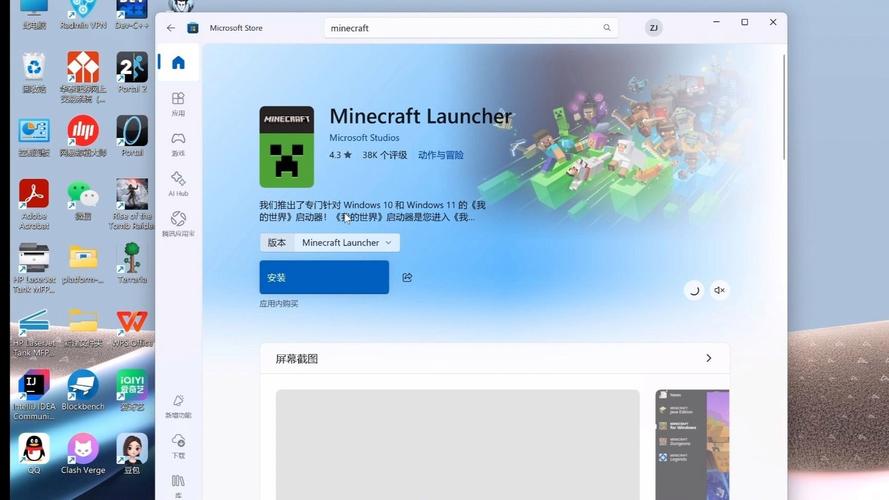889x500 pixels.
Task: Go to the Store Home page
Action: tap(178, 63)
